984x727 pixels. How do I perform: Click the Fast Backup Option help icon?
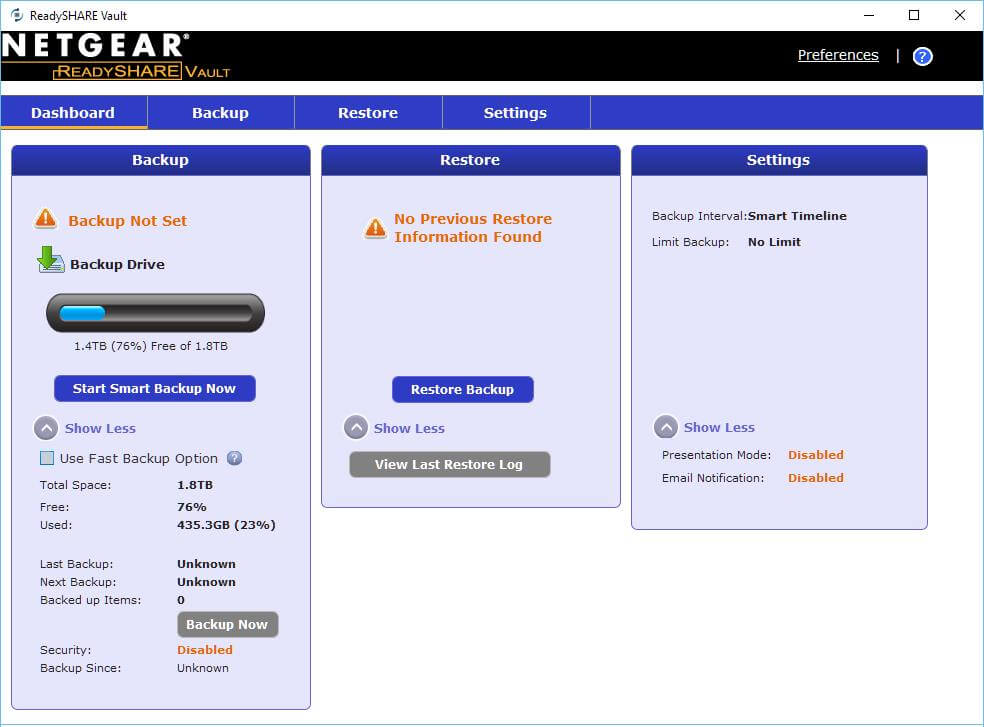pyautogui.click(x=234, y=459)
